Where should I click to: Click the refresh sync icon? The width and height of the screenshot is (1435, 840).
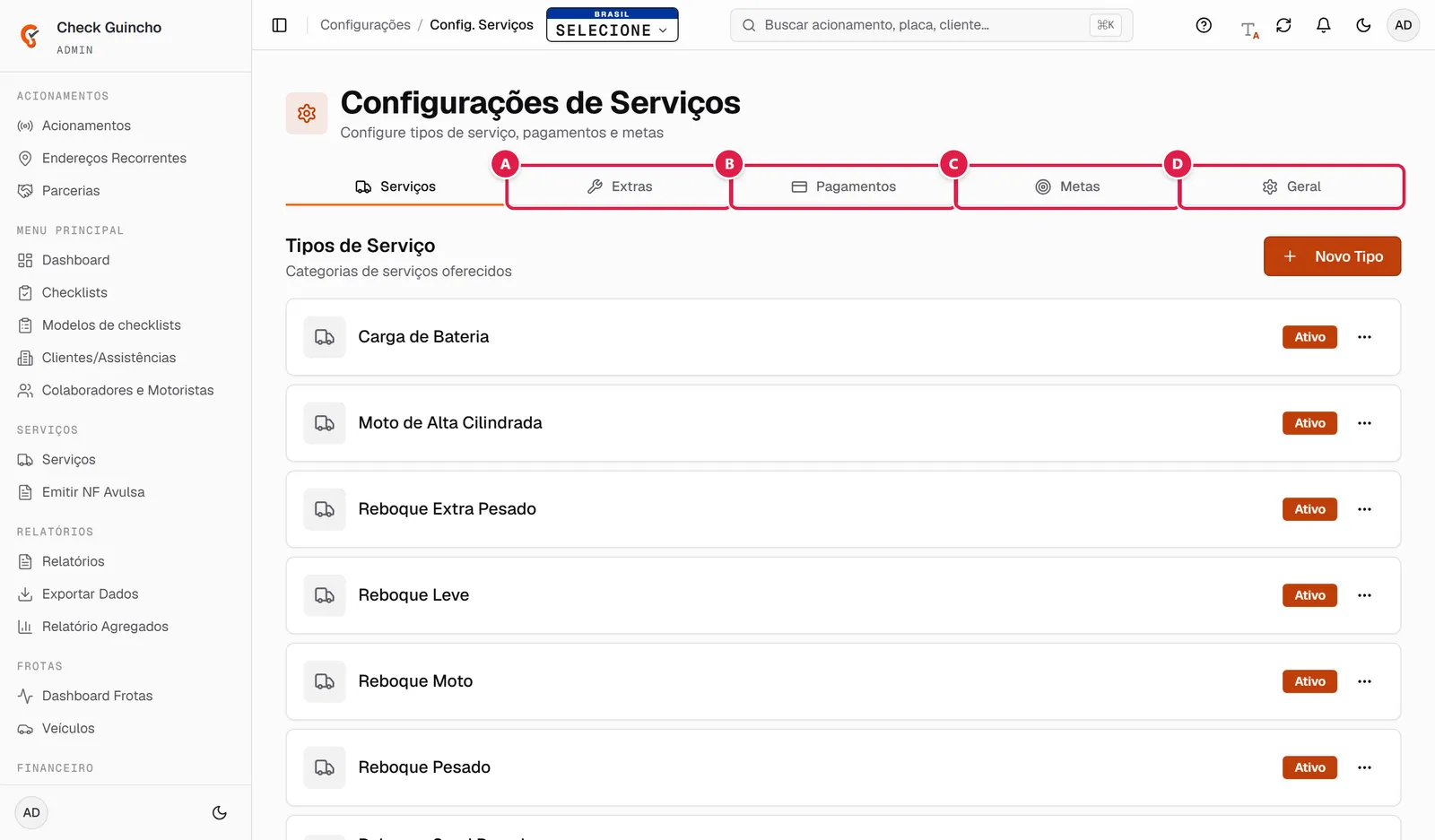click(1283, 25)
